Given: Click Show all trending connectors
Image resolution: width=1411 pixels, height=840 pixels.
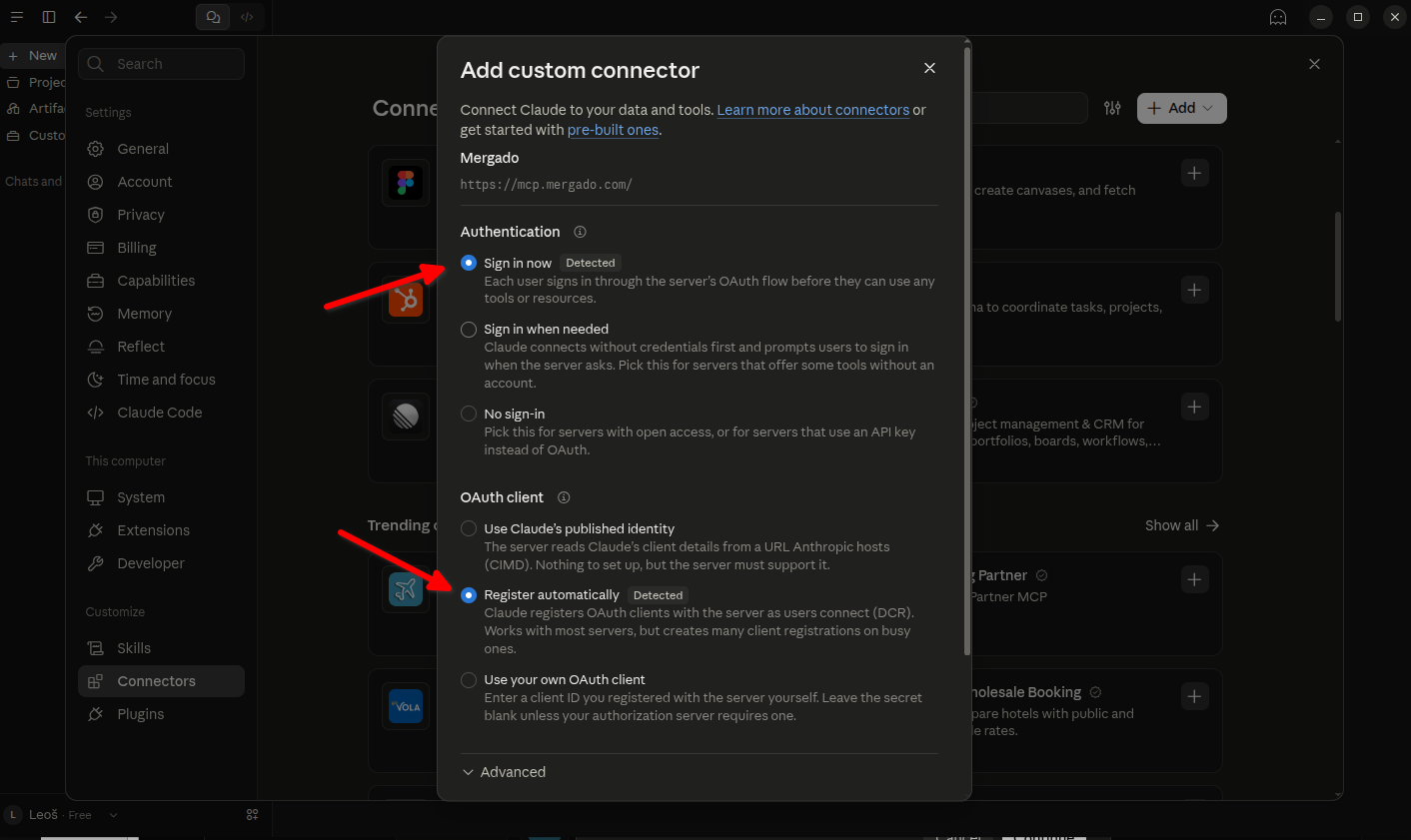Looking at the screenshot, I should (1182, 525).
